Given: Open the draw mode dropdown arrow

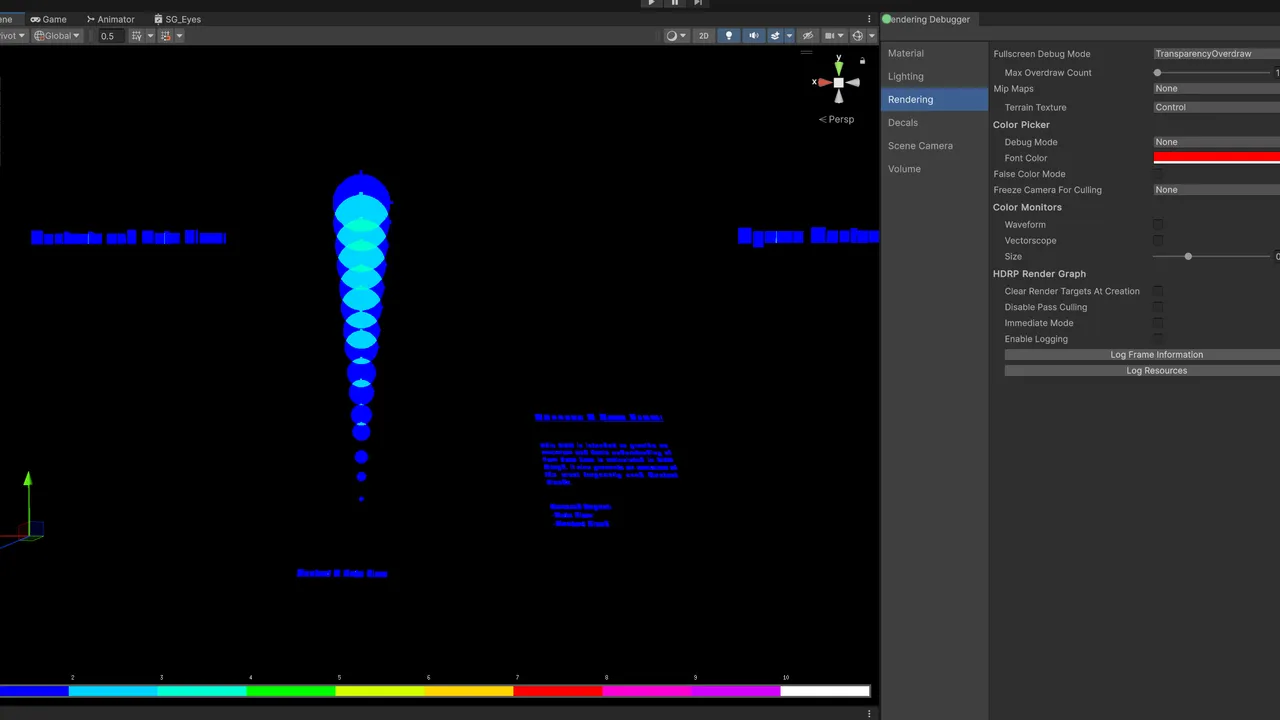Looking at the screenshot, I should coord(684,36).
